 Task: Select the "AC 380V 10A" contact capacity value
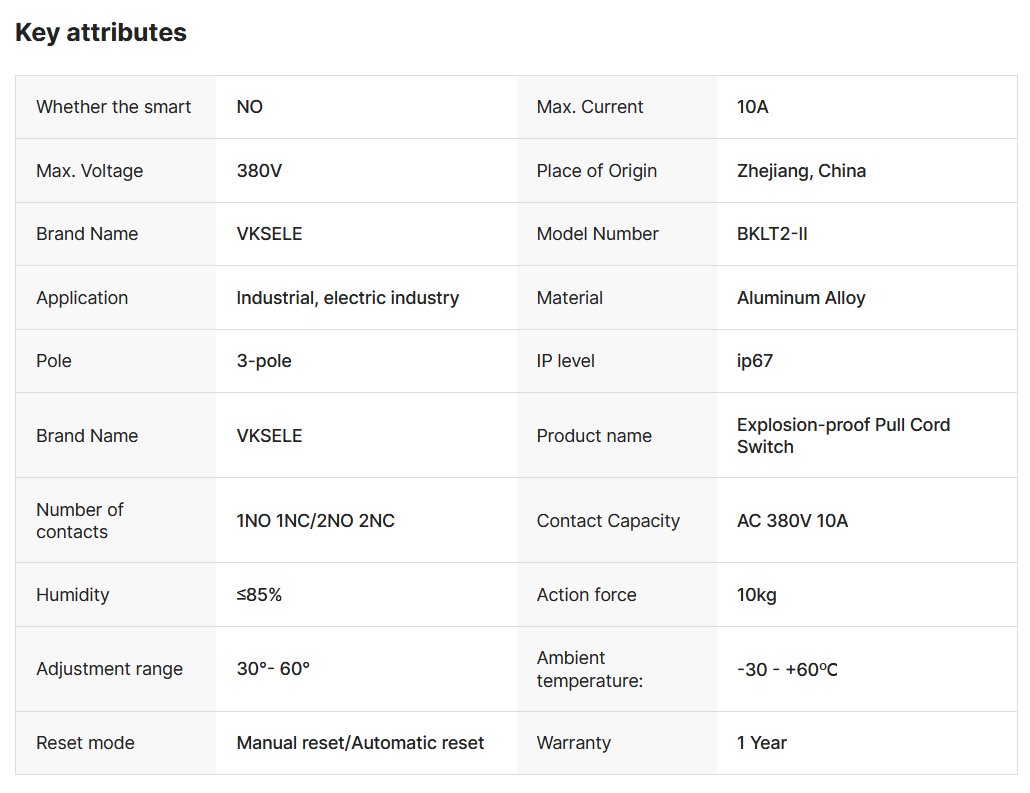click(792, 521)
